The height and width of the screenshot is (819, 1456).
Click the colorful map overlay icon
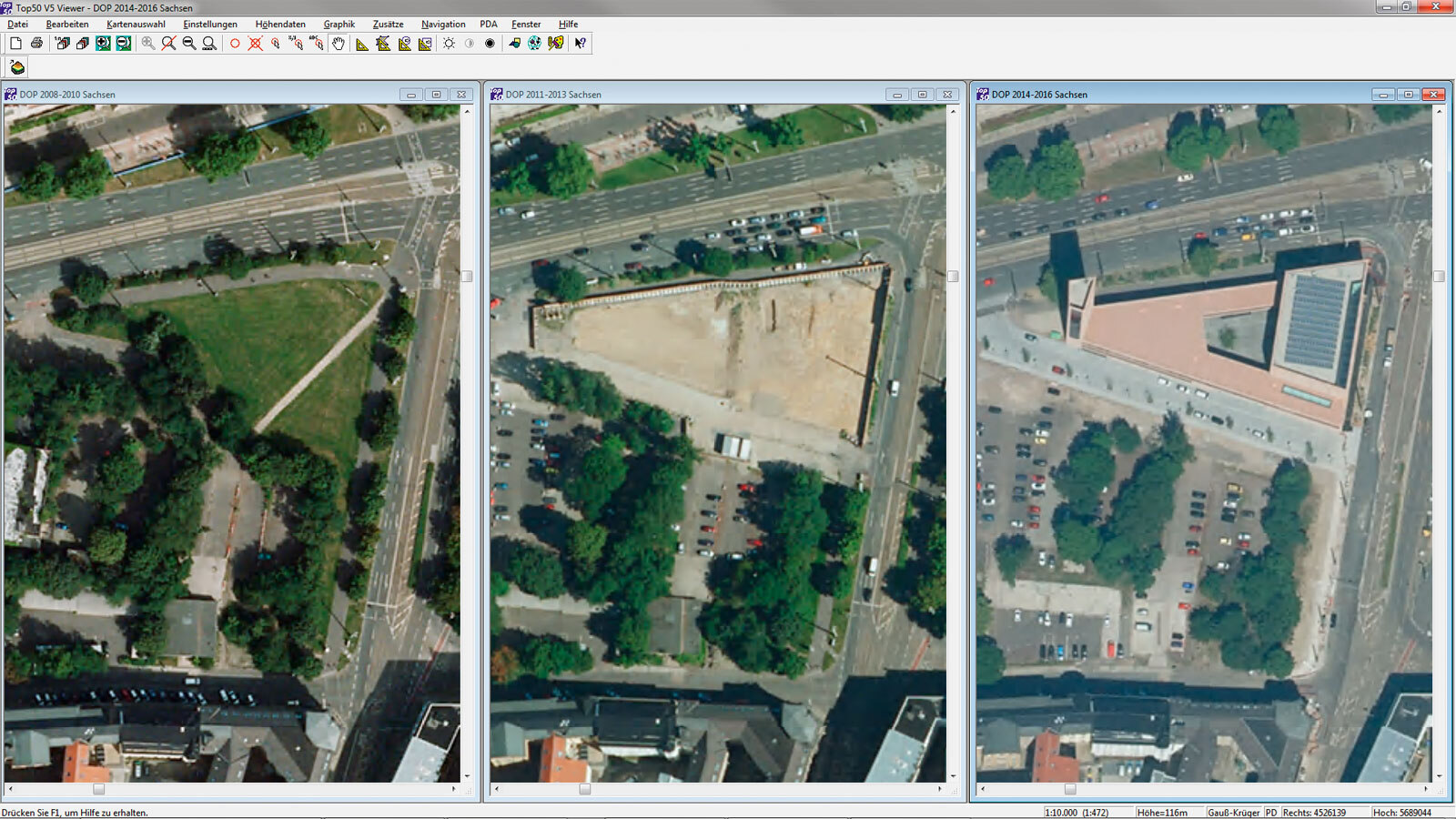click(555, 43)
